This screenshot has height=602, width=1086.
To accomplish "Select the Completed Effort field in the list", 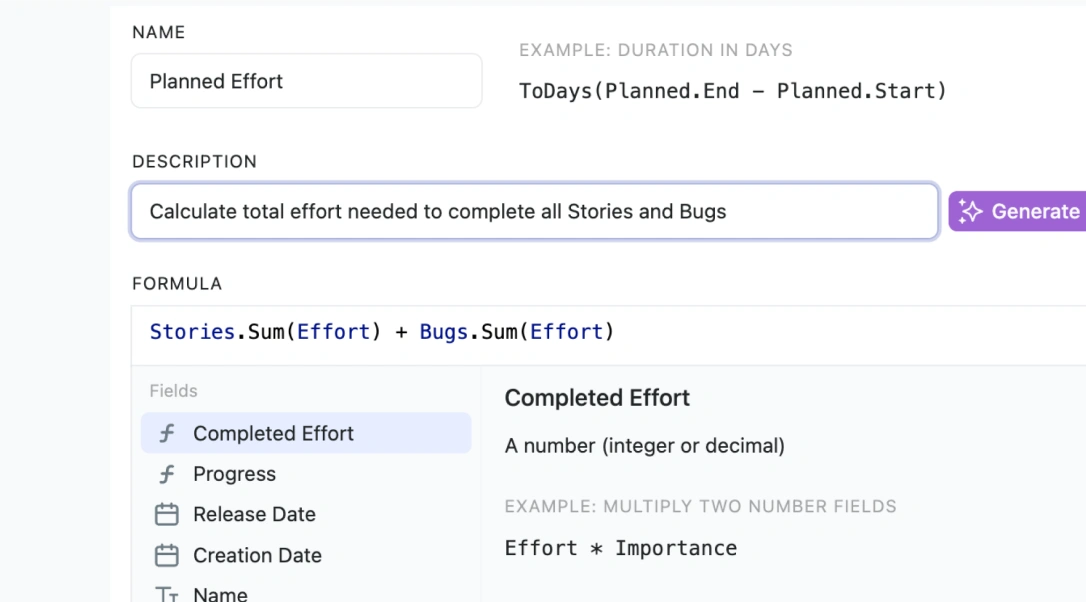I will [273, 433].
